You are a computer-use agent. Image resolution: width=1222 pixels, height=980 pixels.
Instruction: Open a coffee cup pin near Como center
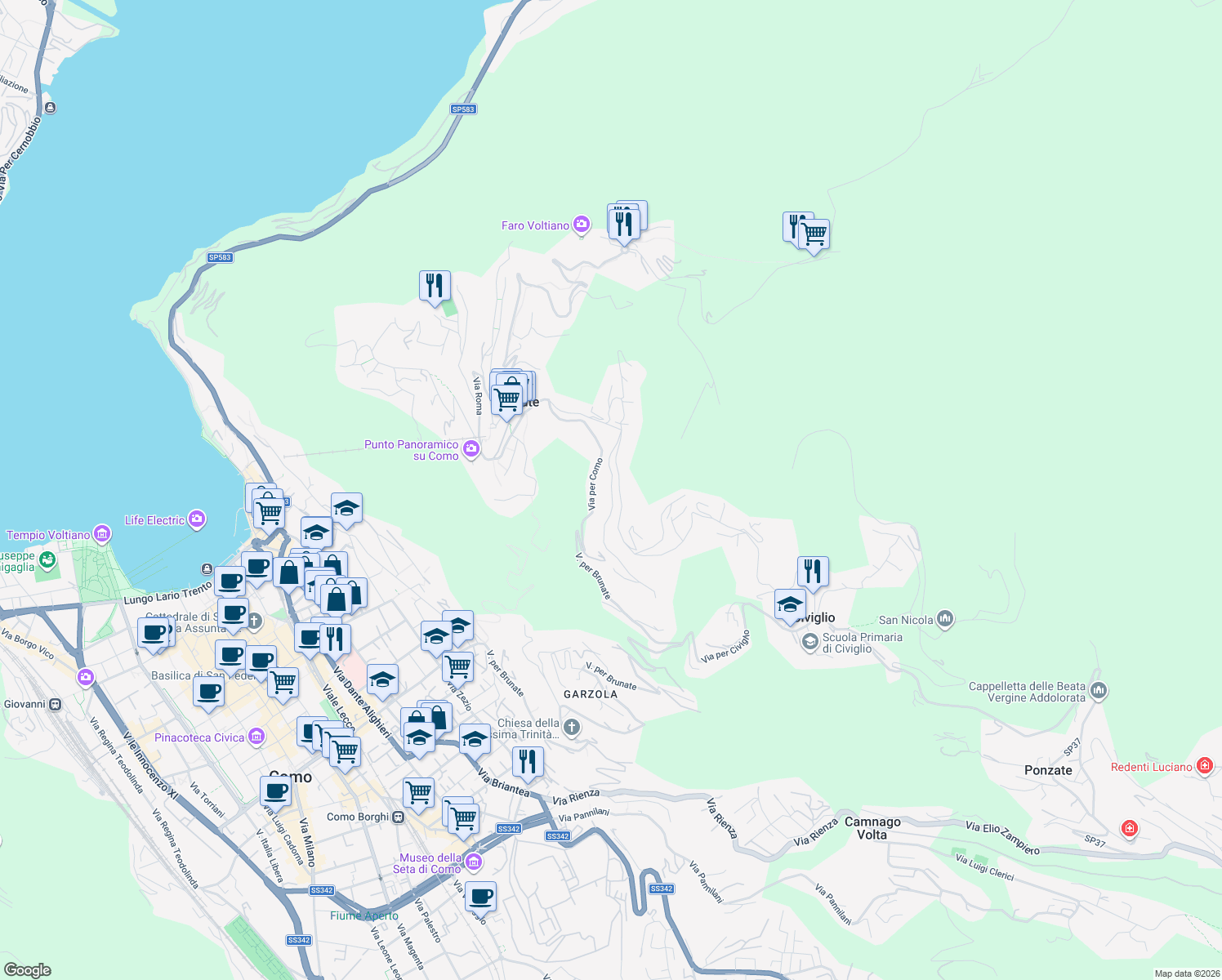point(274,790)
